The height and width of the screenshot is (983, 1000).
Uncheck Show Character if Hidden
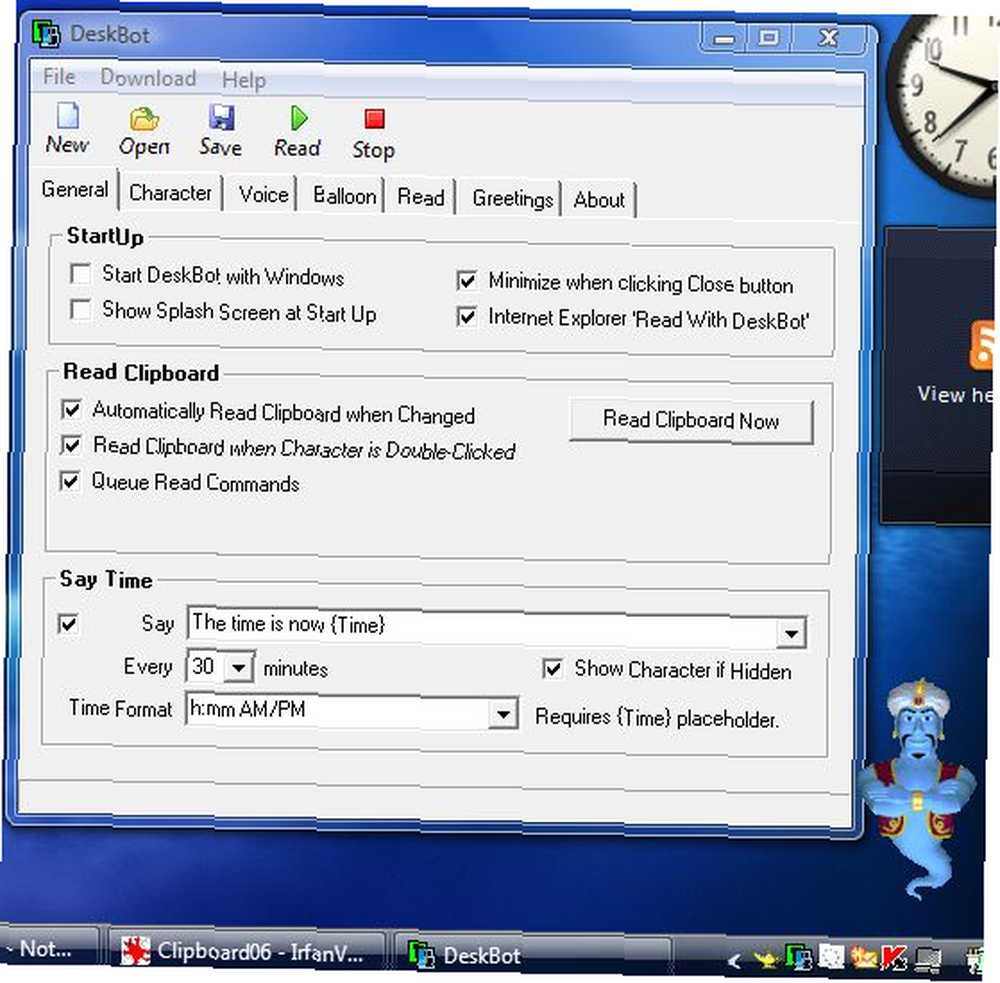coord(552,669)
